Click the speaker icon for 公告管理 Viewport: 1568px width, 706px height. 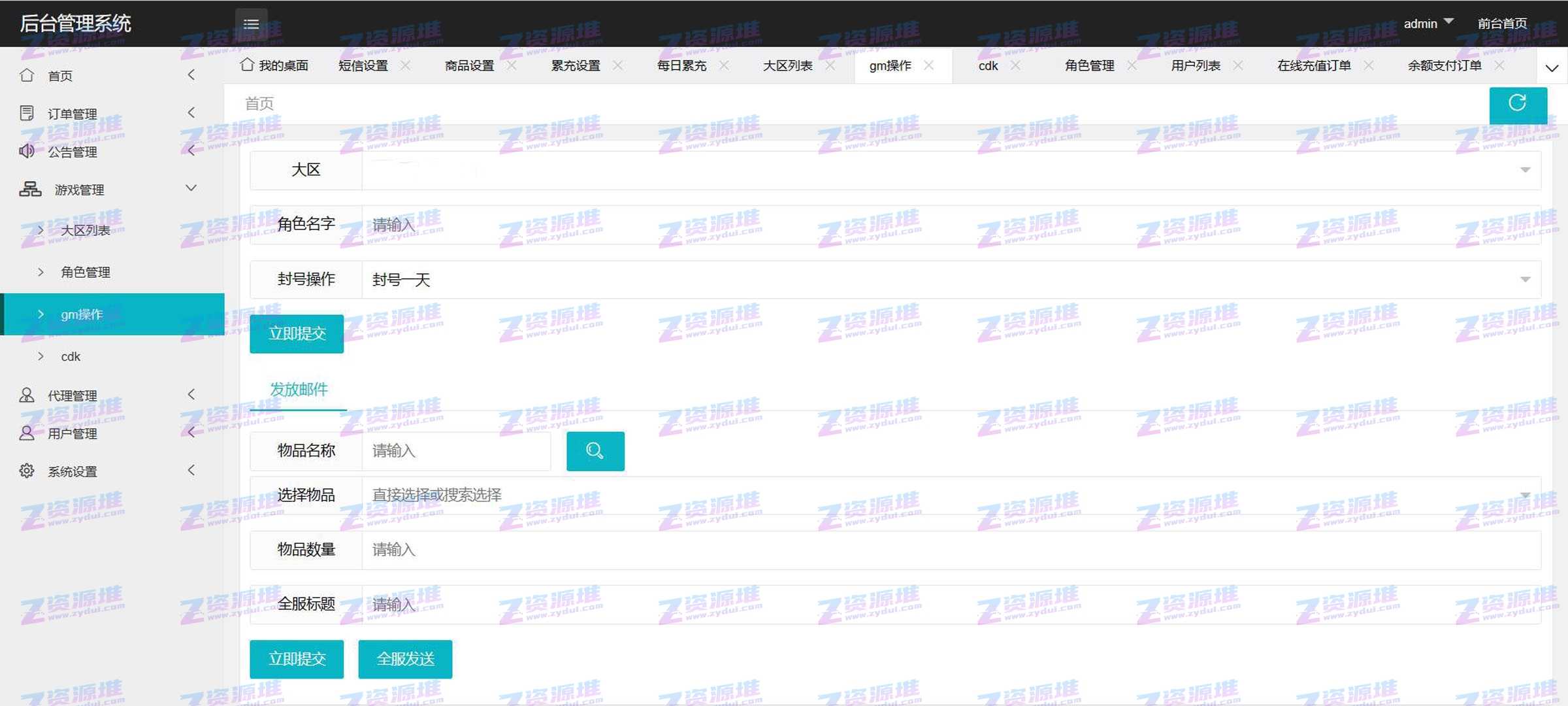[x=27, y=151]
